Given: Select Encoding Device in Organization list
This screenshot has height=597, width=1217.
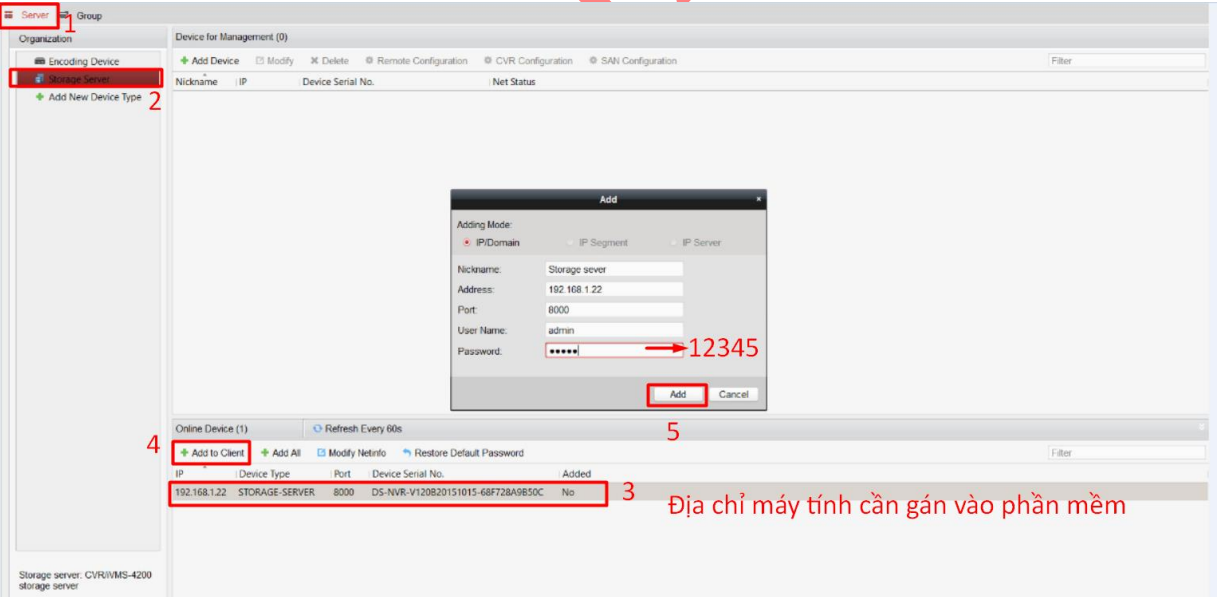Looking at the screenshot, I should 83,62.
